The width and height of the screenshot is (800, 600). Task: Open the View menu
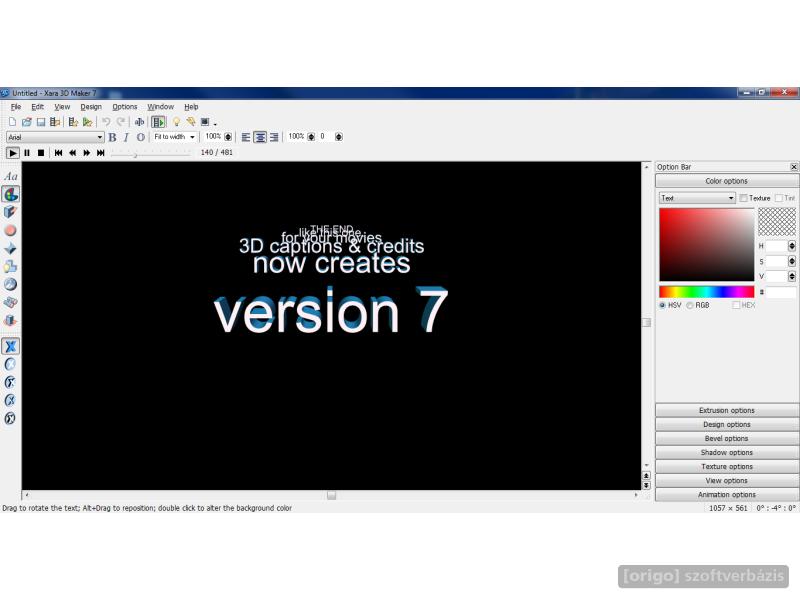tap(62, 107)
